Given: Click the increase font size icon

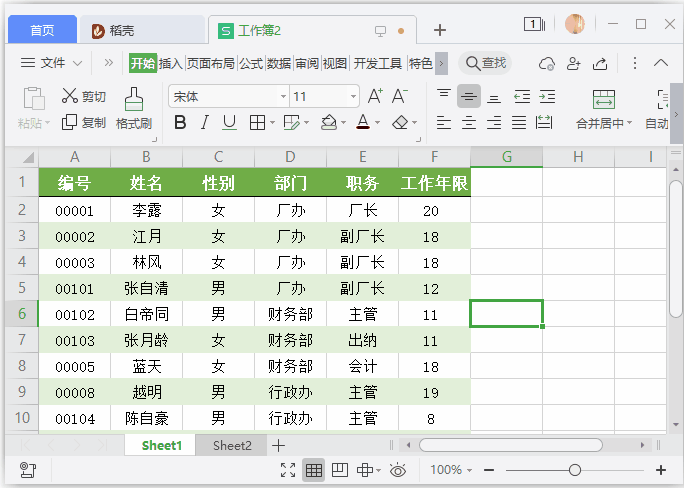Looking at the screenshot, I should [375, 96].
